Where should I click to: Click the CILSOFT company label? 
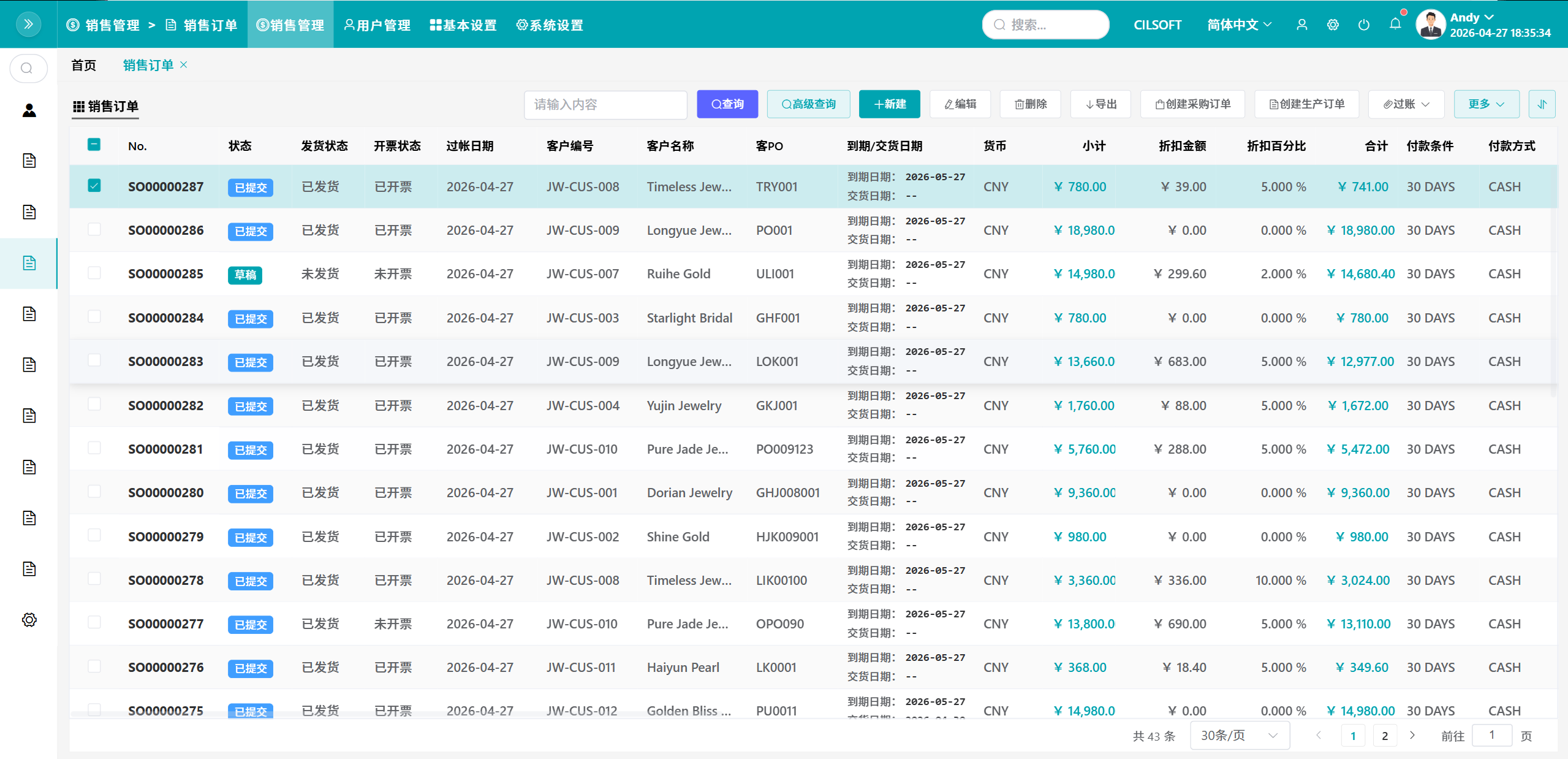[x=1157, y=25]
